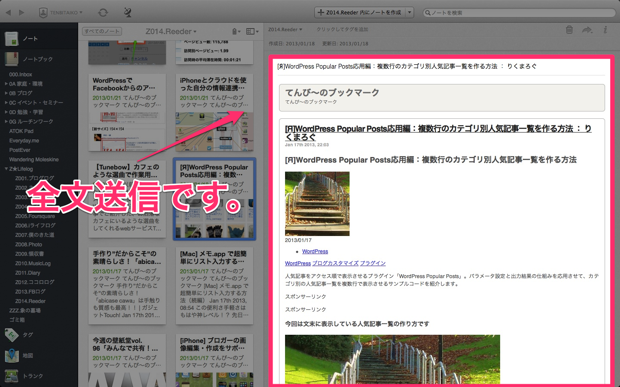Viewport: 620px width, 387px height.
Task: Select the ゴミ箱 trash notebook
Action: pyautogui.click(x=17, y=320)
